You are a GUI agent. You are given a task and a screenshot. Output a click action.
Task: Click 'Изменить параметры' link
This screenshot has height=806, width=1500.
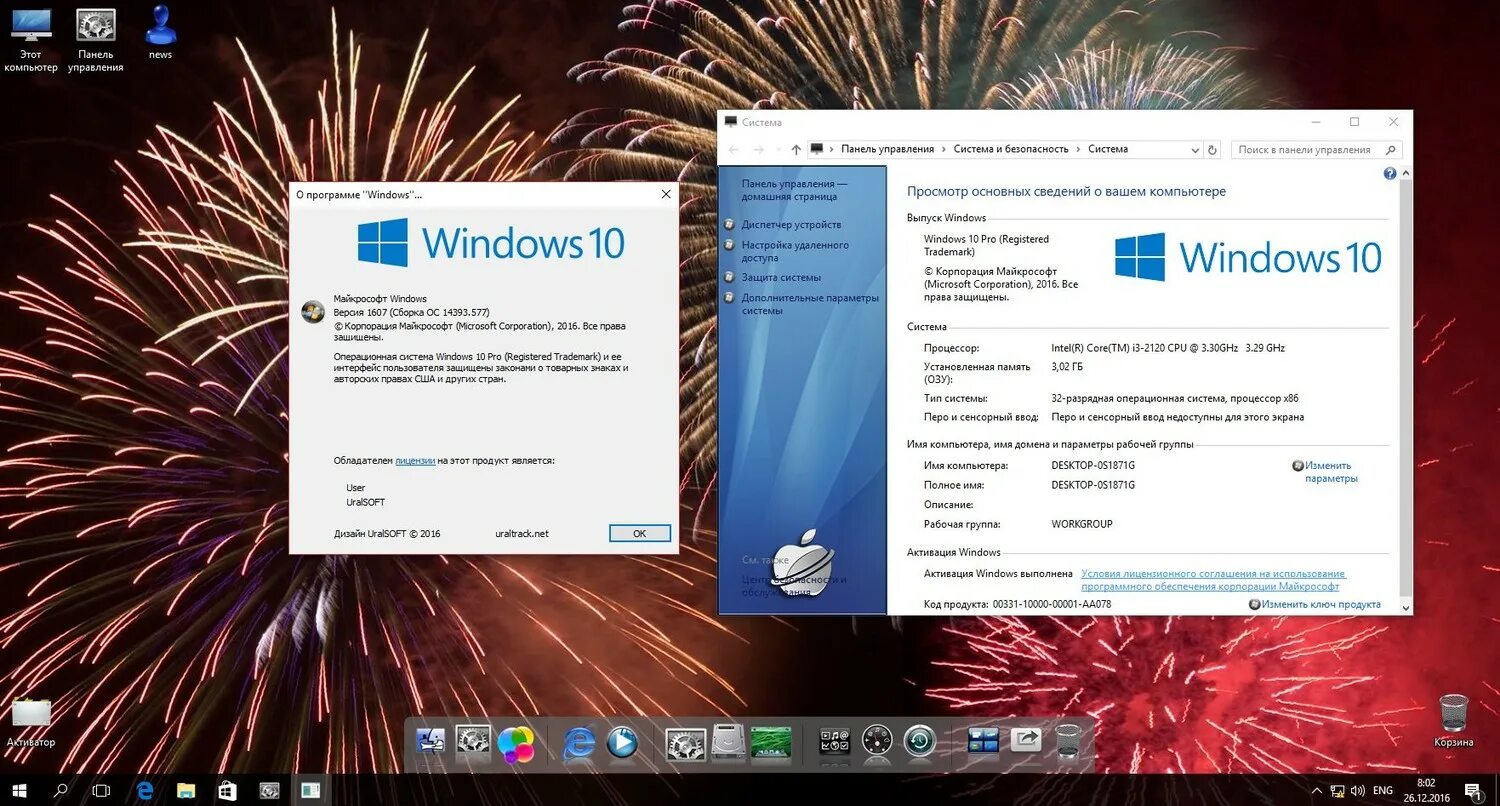point(1331,472)
